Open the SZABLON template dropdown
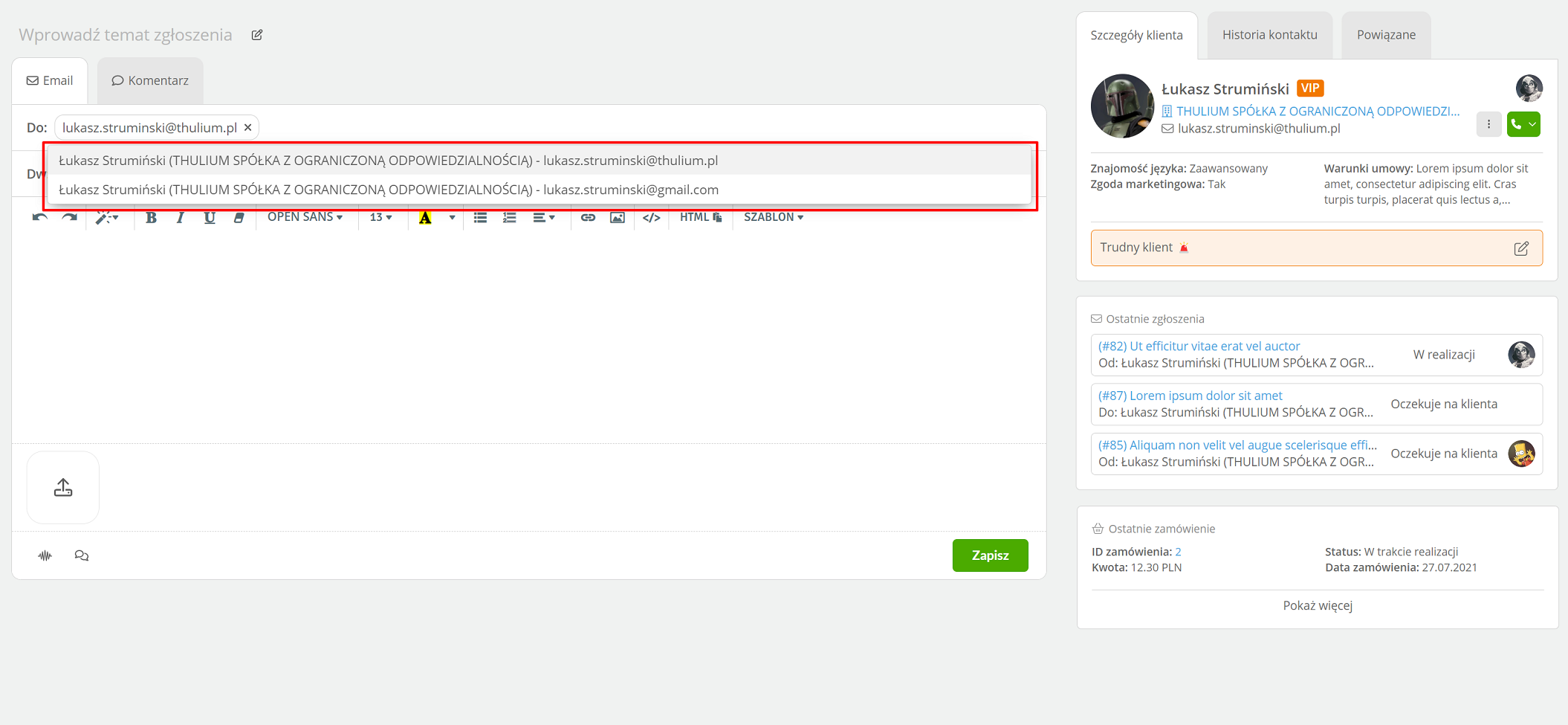Viewport: 1568px width, 725px height. (774, 217)
